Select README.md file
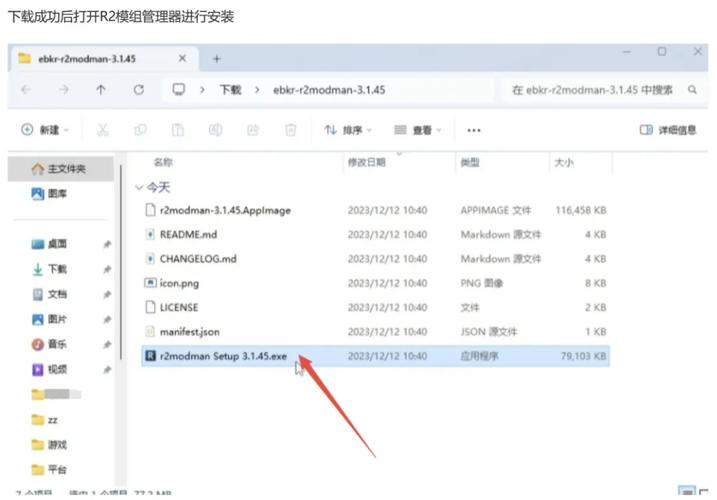717x500 pixels. click(375, 235)
